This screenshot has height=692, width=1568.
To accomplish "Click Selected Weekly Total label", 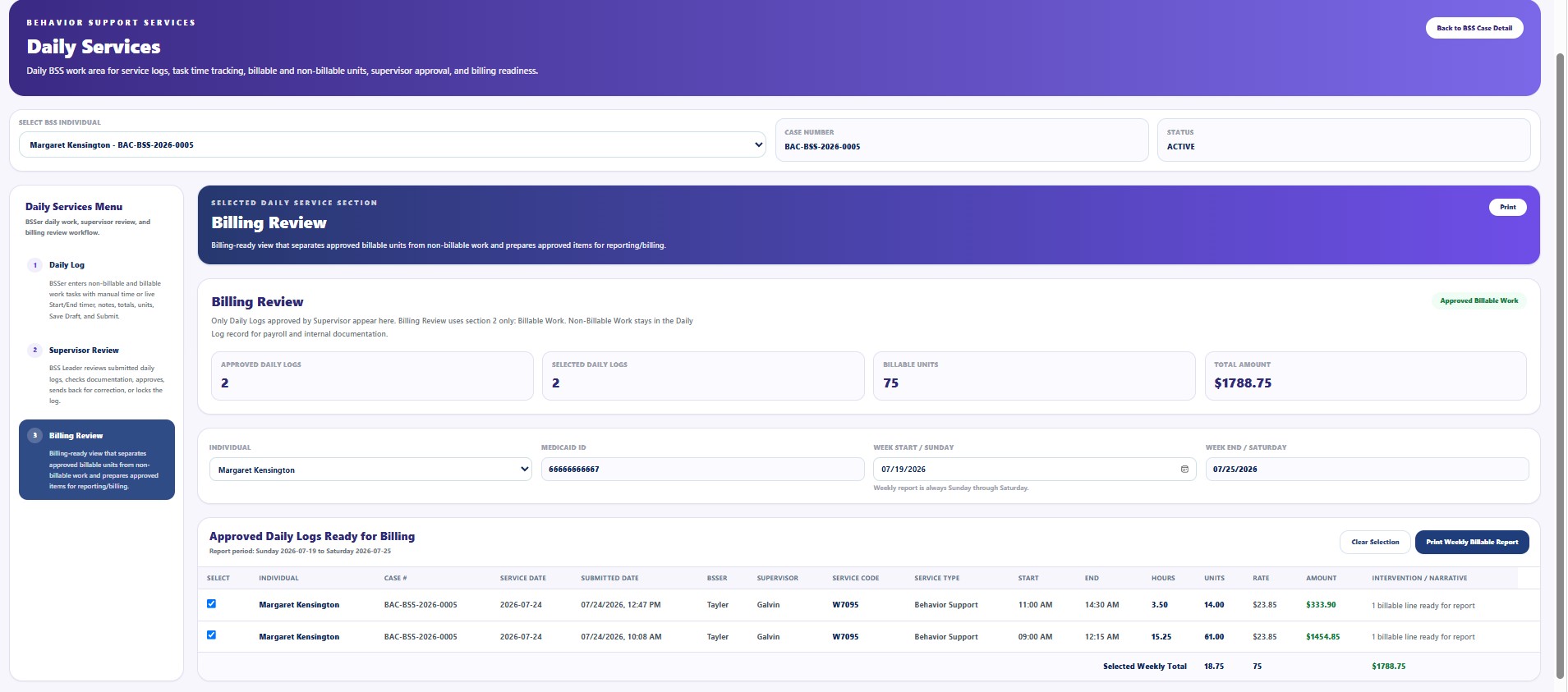I will (1144, 667).
